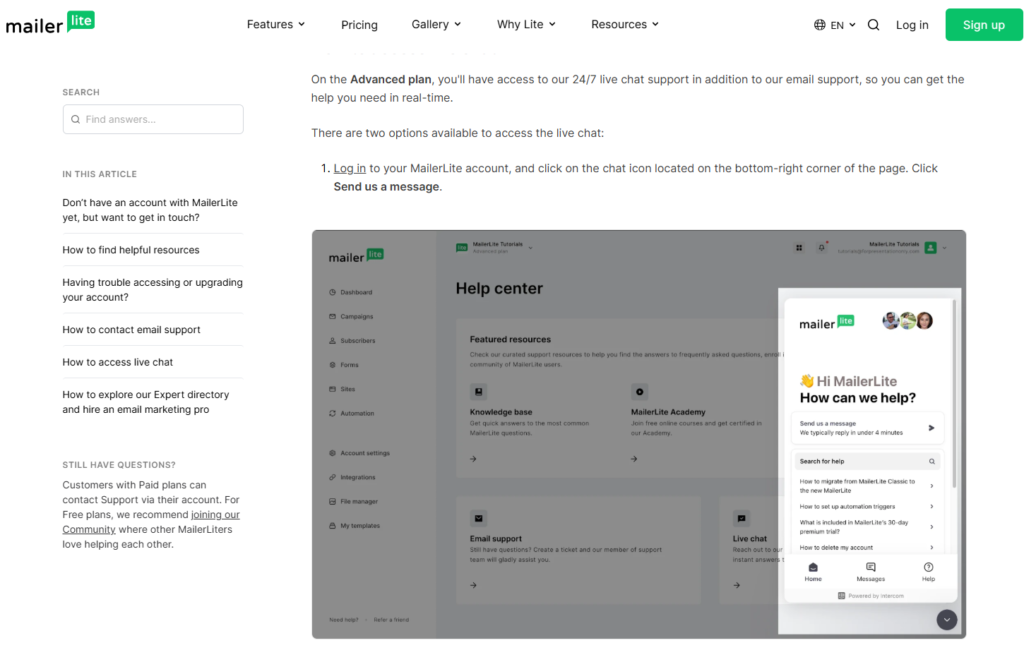Viewport: 1024px width, 662px height.
Task: Click the green Sign up button
Action: pos(984,25)
